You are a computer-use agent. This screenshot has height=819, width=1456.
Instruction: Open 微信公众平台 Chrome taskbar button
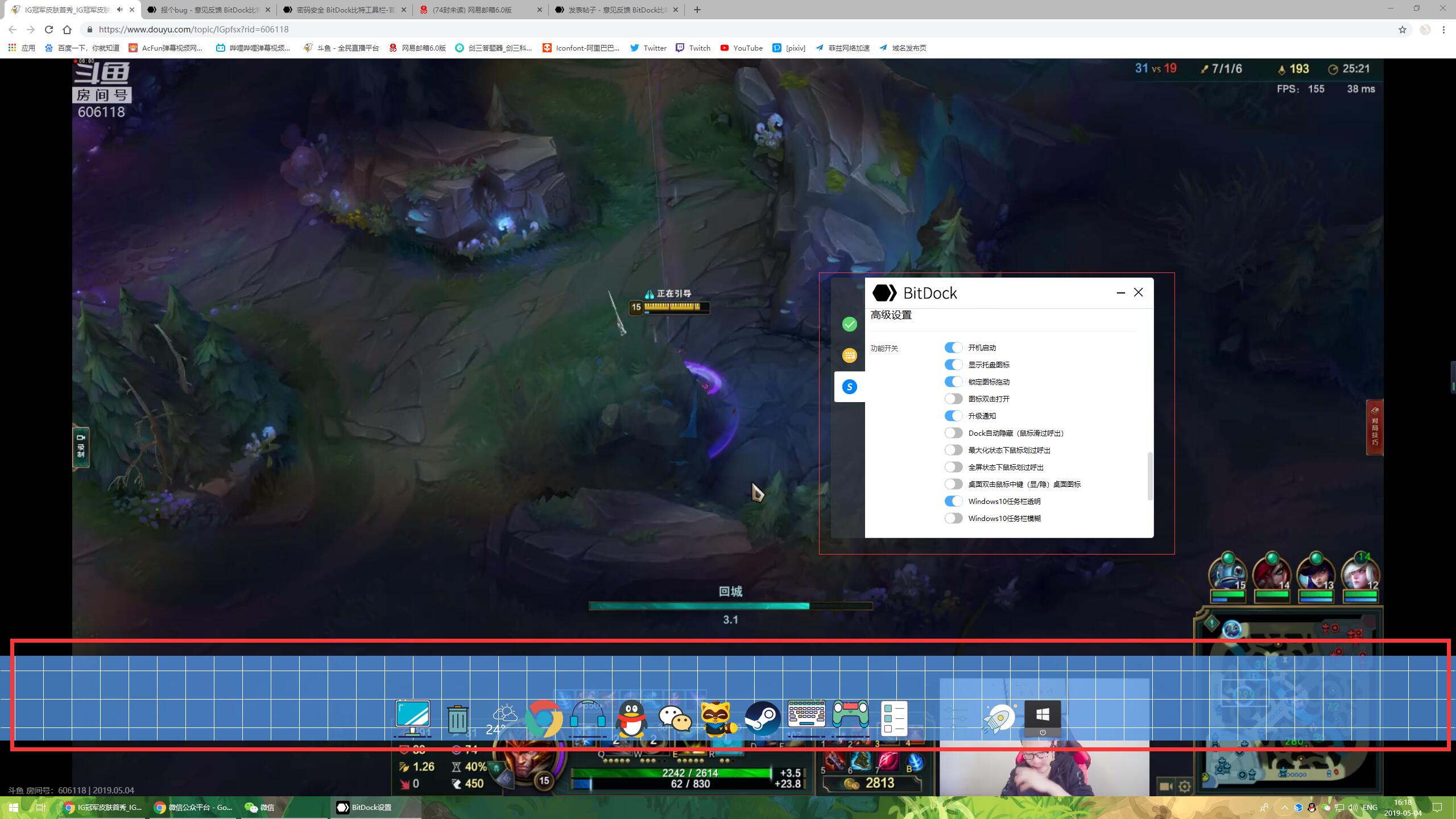193,807
